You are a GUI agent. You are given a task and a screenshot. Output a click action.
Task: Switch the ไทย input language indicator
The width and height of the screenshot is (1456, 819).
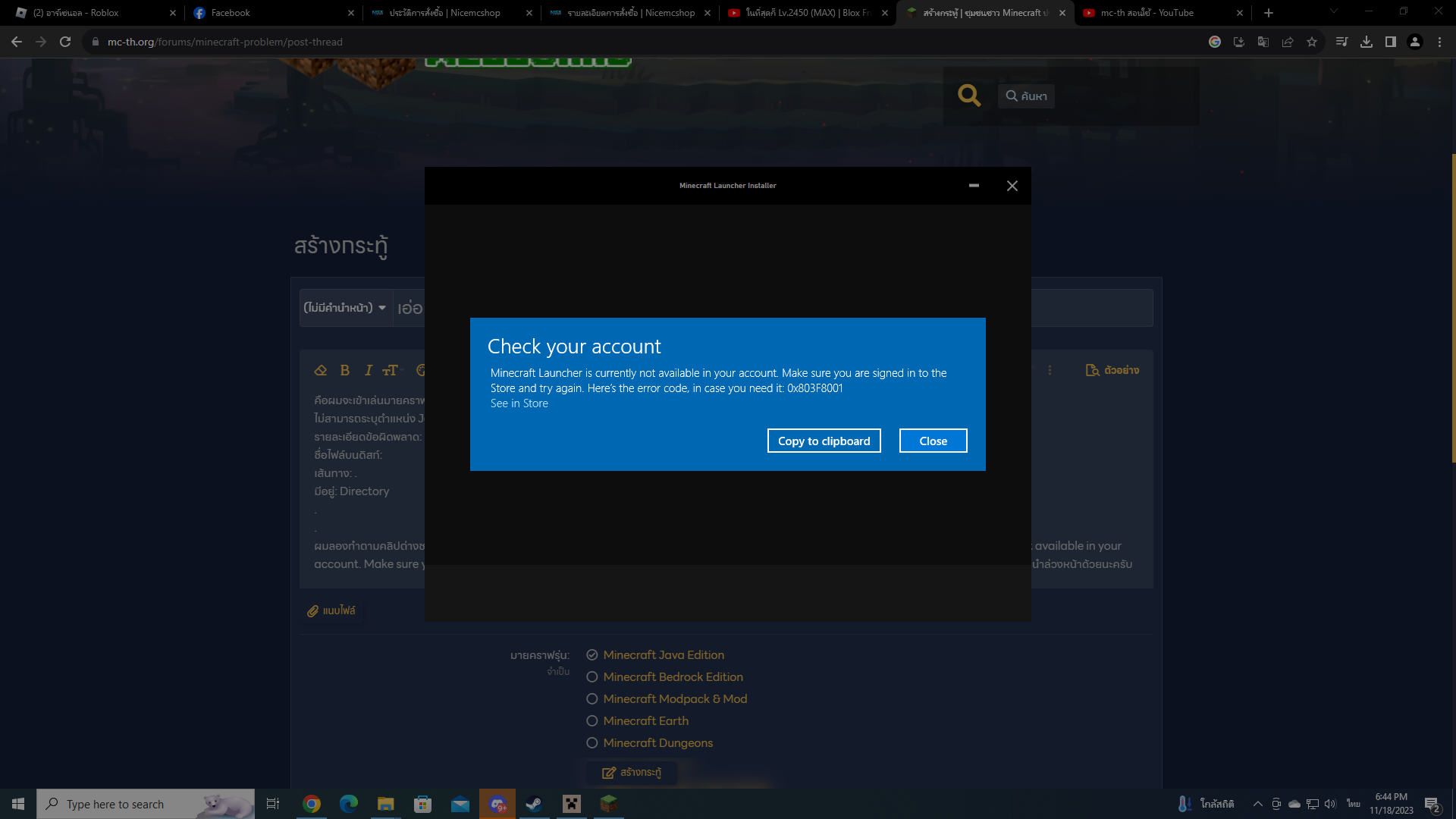tap(1354, 804)
